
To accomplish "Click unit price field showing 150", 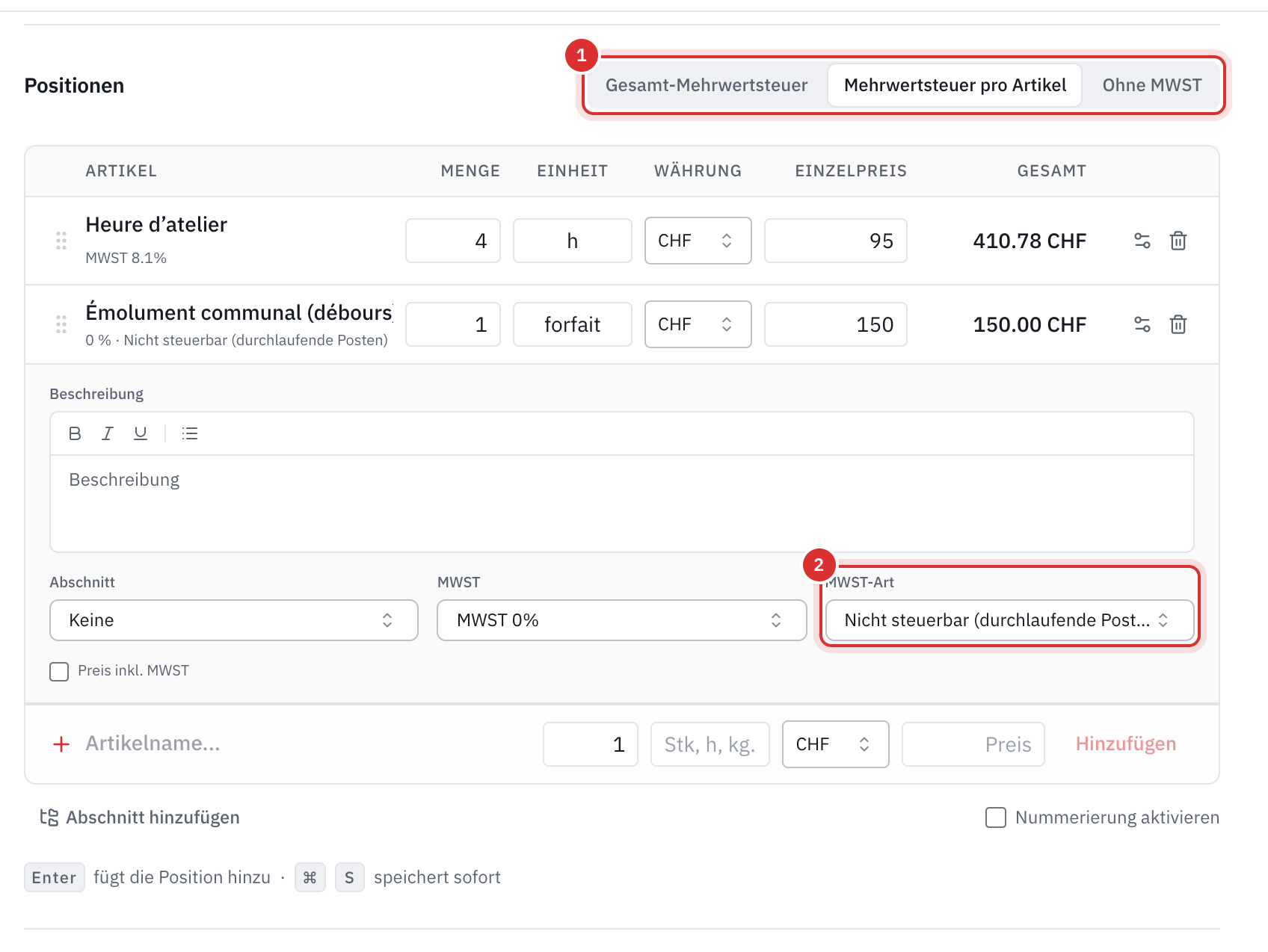I will click(x=836, y=324).
